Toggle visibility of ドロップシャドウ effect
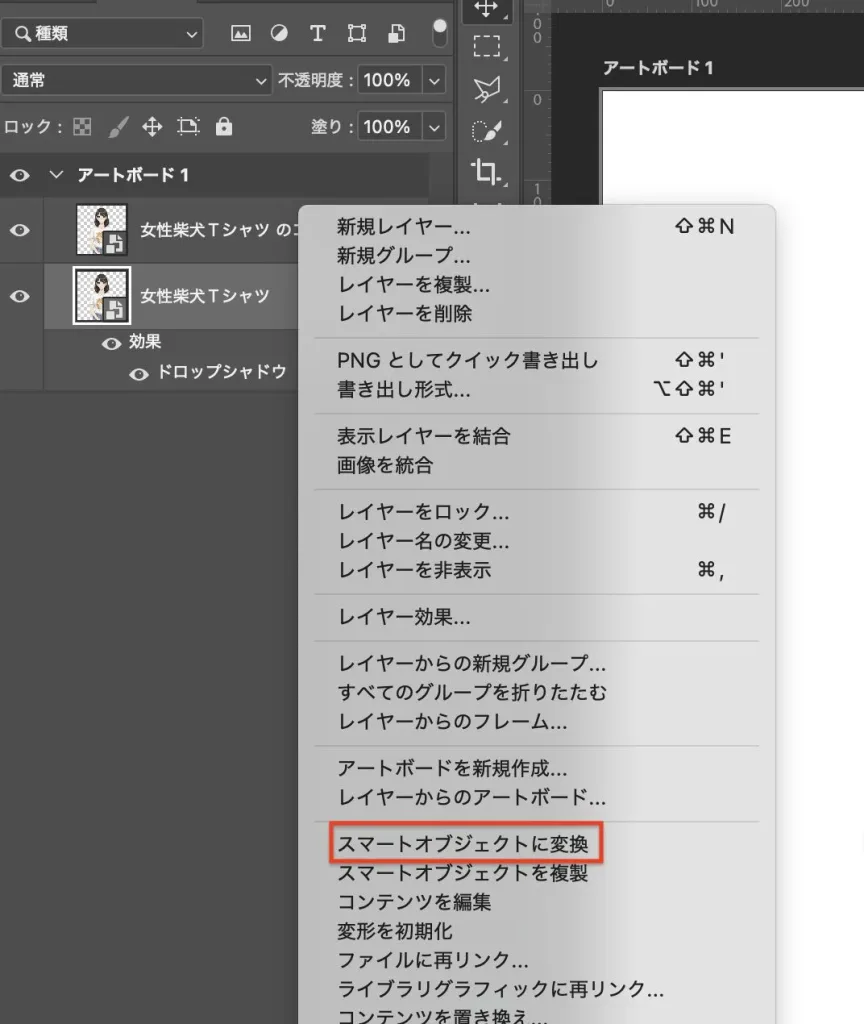The height and width of the screenshot is (1024, 864). click(139, 373)
